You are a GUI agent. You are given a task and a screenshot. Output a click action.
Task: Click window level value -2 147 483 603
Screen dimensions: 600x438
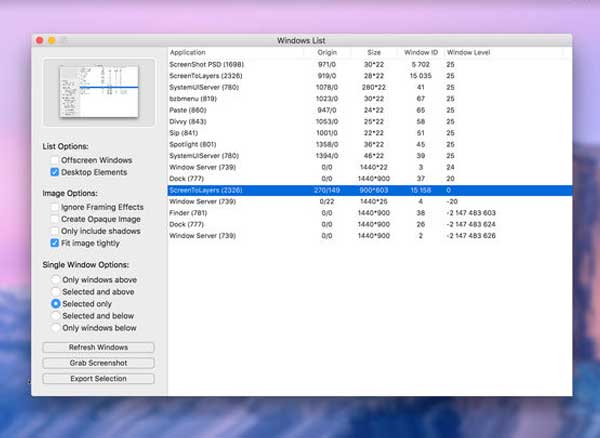471,213
